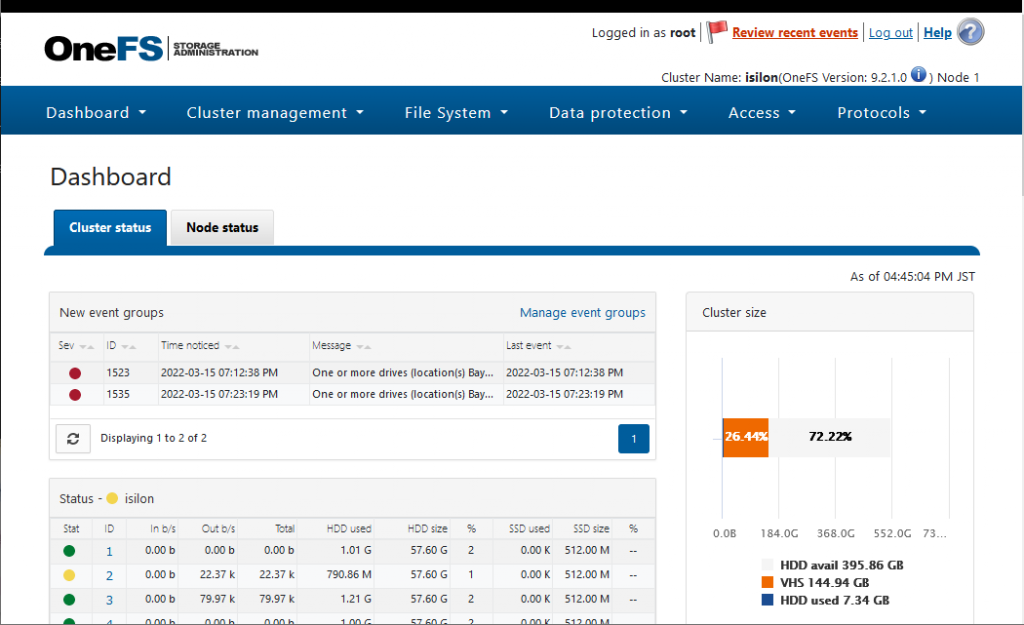1024x625 pixels.
Task: Click the '790.86 M' HDD used value
Action: 349,575
